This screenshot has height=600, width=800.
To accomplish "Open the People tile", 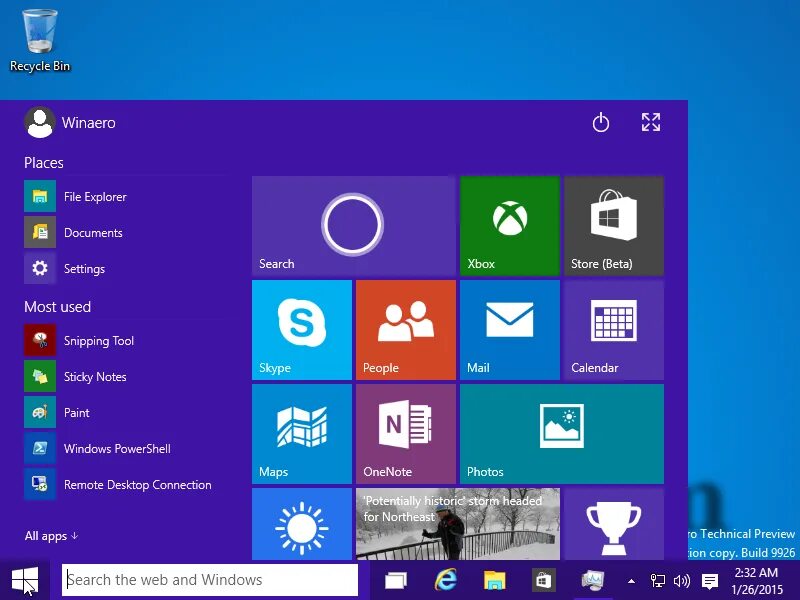I will (405, 330).
